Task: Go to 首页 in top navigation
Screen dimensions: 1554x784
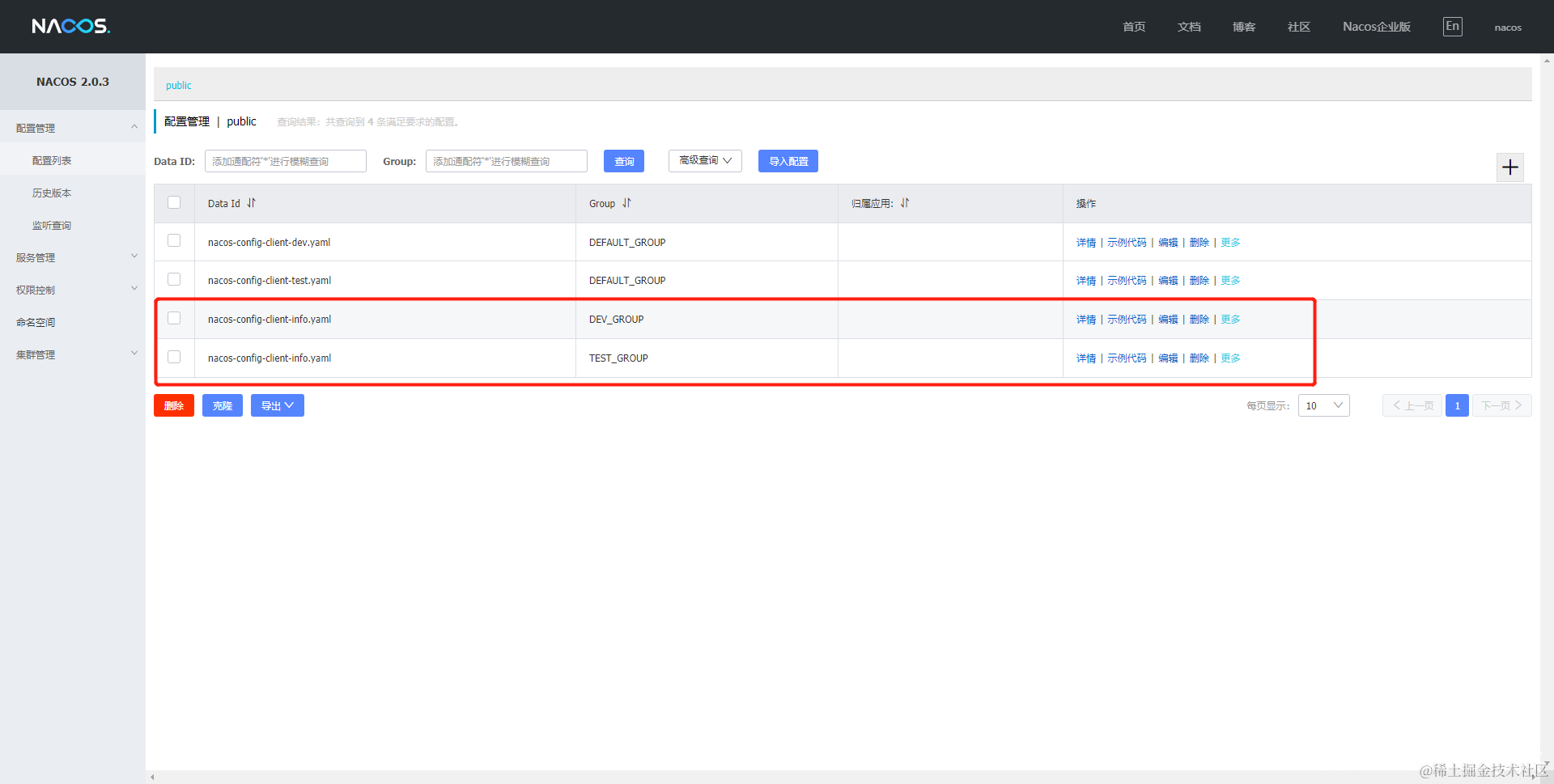Action: point(1134,27)
